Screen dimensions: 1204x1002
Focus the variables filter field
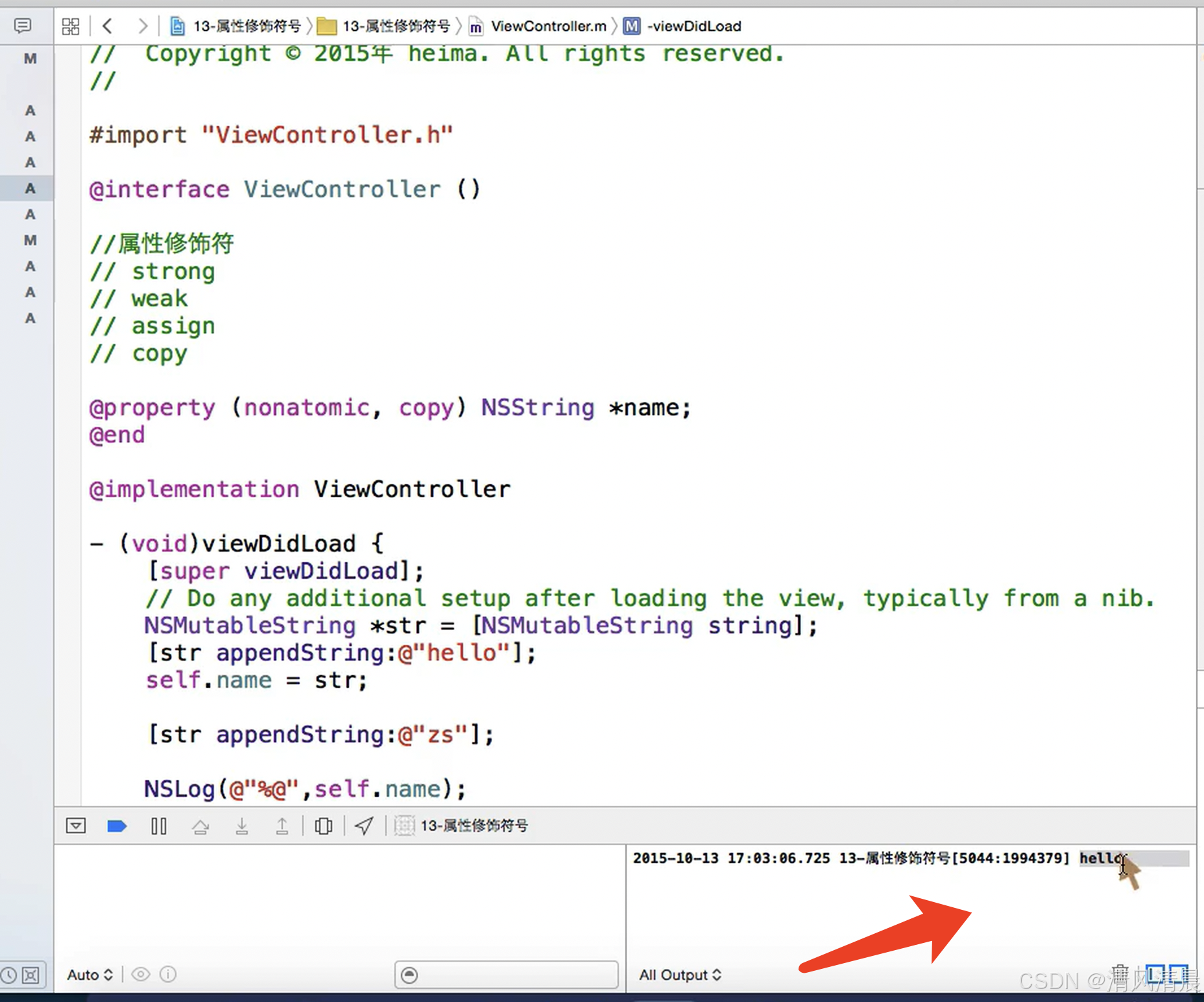coord(506,975)
